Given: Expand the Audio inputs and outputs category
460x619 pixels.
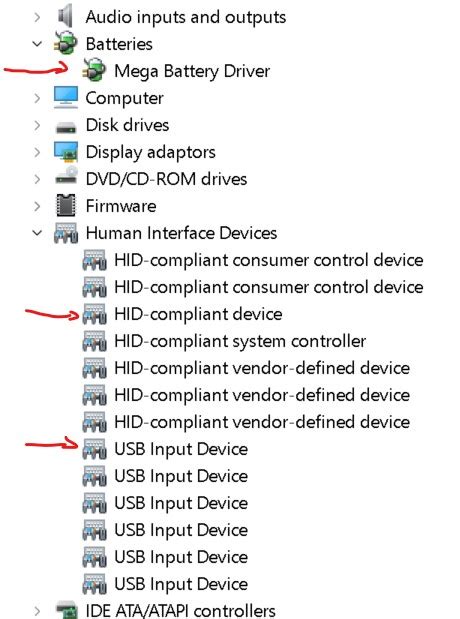Looking at the screenshot, I should pyautogui.click(x=37, y=17).
